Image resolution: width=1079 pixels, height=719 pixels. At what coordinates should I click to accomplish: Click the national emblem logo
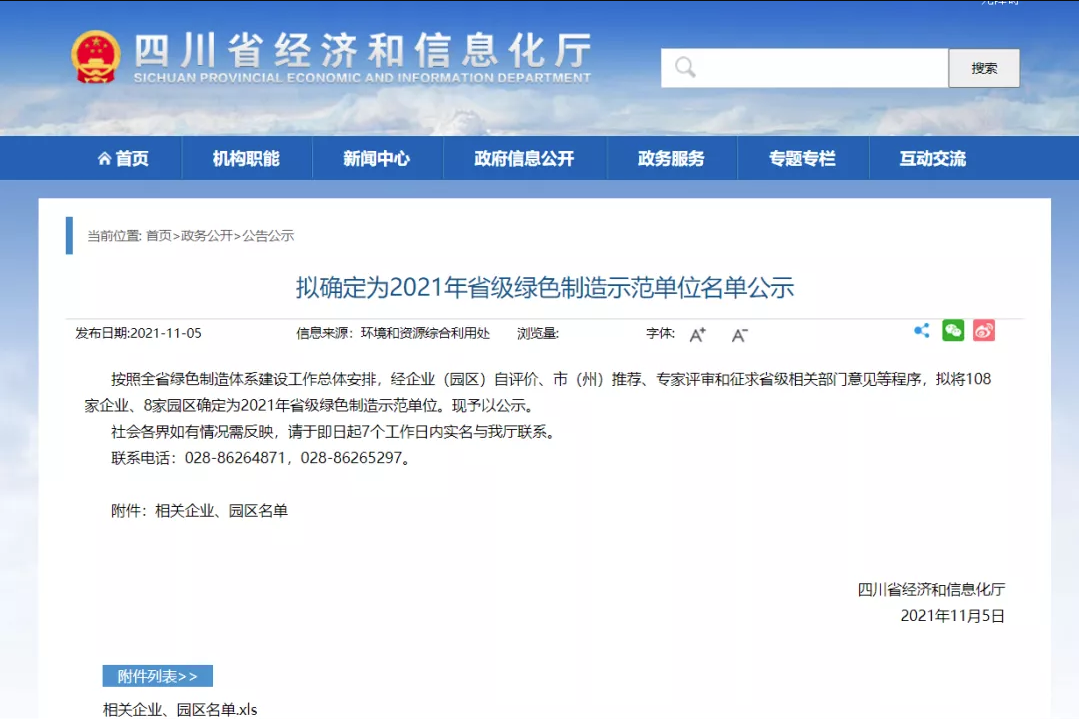click(x=95, y=57)
